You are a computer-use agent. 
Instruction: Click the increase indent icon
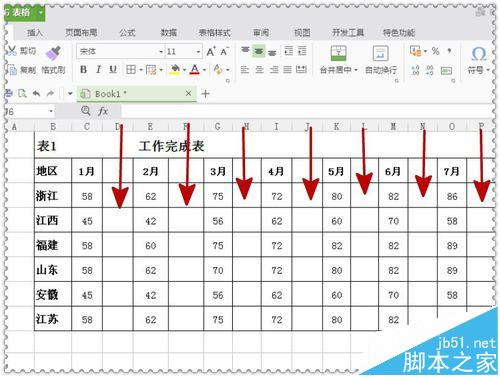[x=302, y=51]
